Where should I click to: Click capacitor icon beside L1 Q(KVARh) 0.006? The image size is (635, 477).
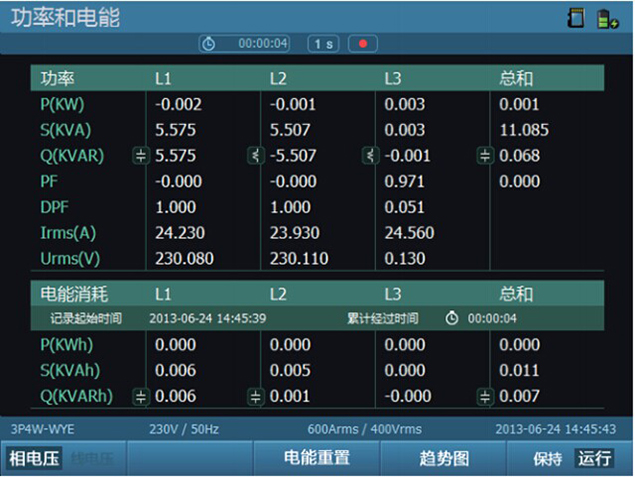(x=141, y=396)
